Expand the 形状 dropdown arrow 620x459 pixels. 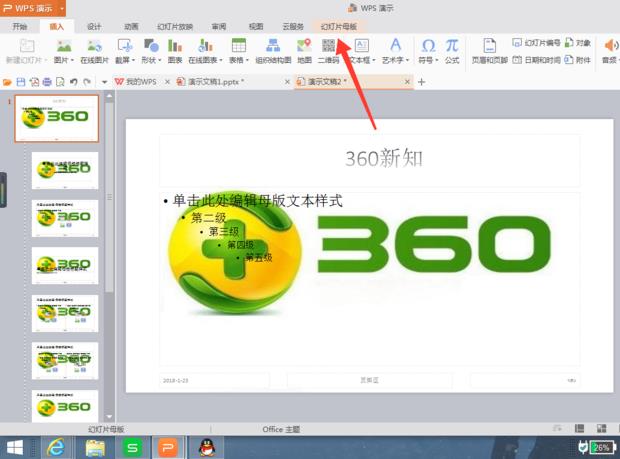(160, 60)
